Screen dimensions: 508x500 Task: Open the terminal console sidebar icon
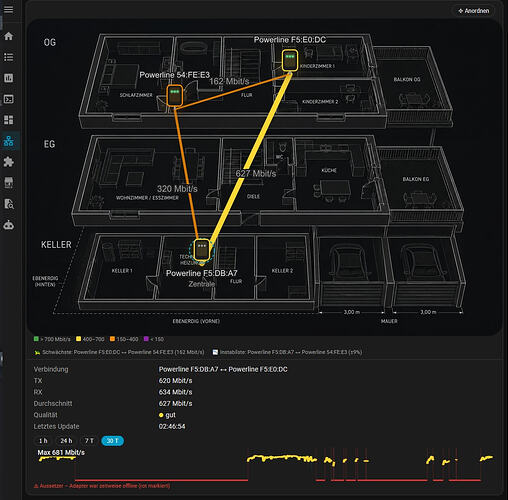pos(9,99)
